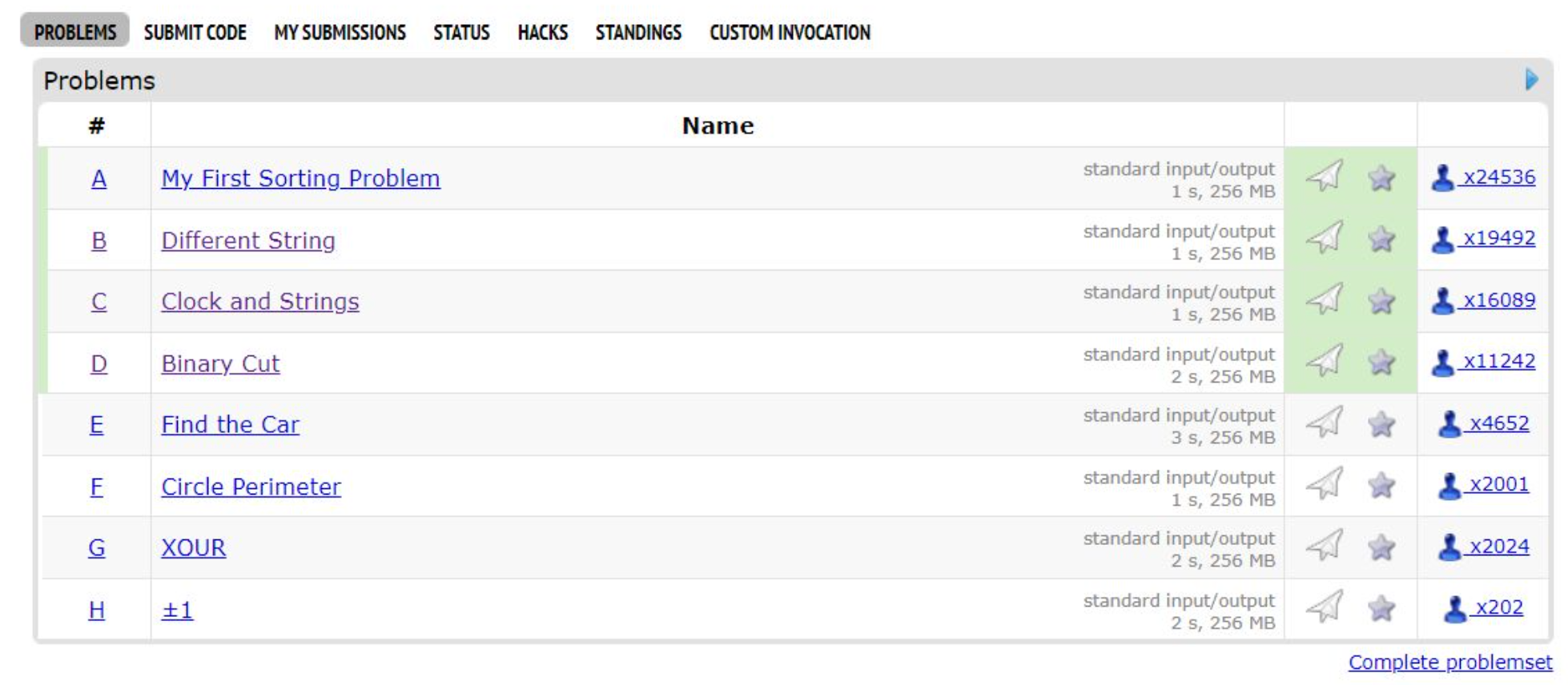Click submit plane icon for ±1 problem
Viewport: 1568px width, 685px height.
(x=1325, y=607)
